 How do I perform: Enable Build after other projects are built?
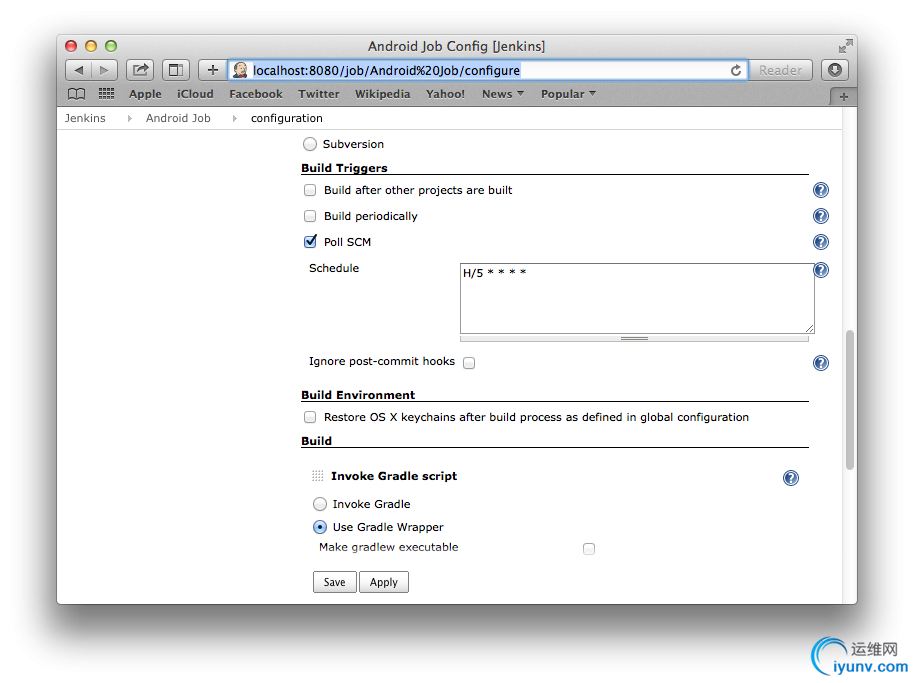point(310,190)
